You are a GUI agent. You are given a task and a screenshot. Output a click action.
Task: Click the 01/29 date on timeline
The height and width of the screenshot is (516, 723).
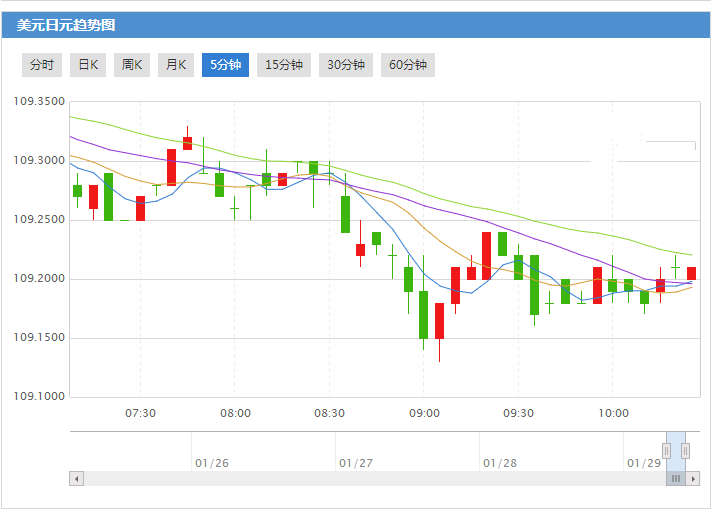(x=643, y=463)
